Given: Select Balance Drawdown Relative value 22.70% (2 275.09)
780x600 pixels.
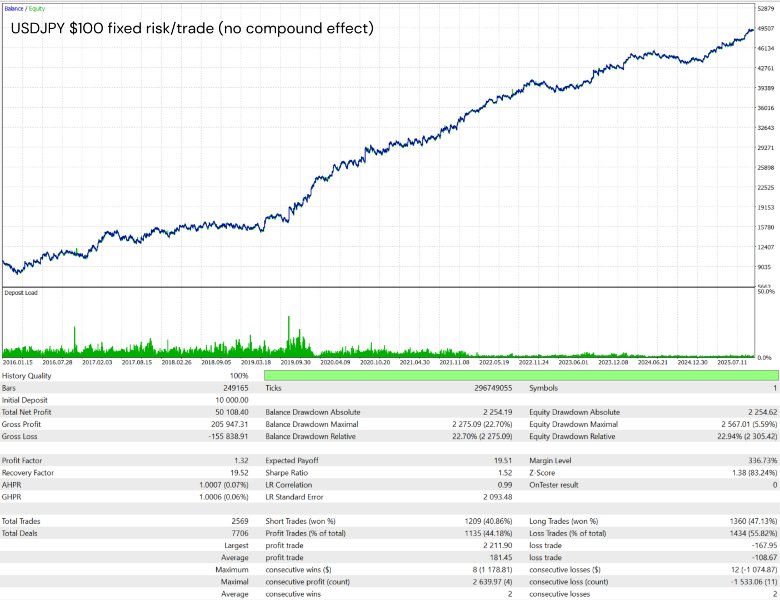Looking at the screenshot, I should pos(482,436).
